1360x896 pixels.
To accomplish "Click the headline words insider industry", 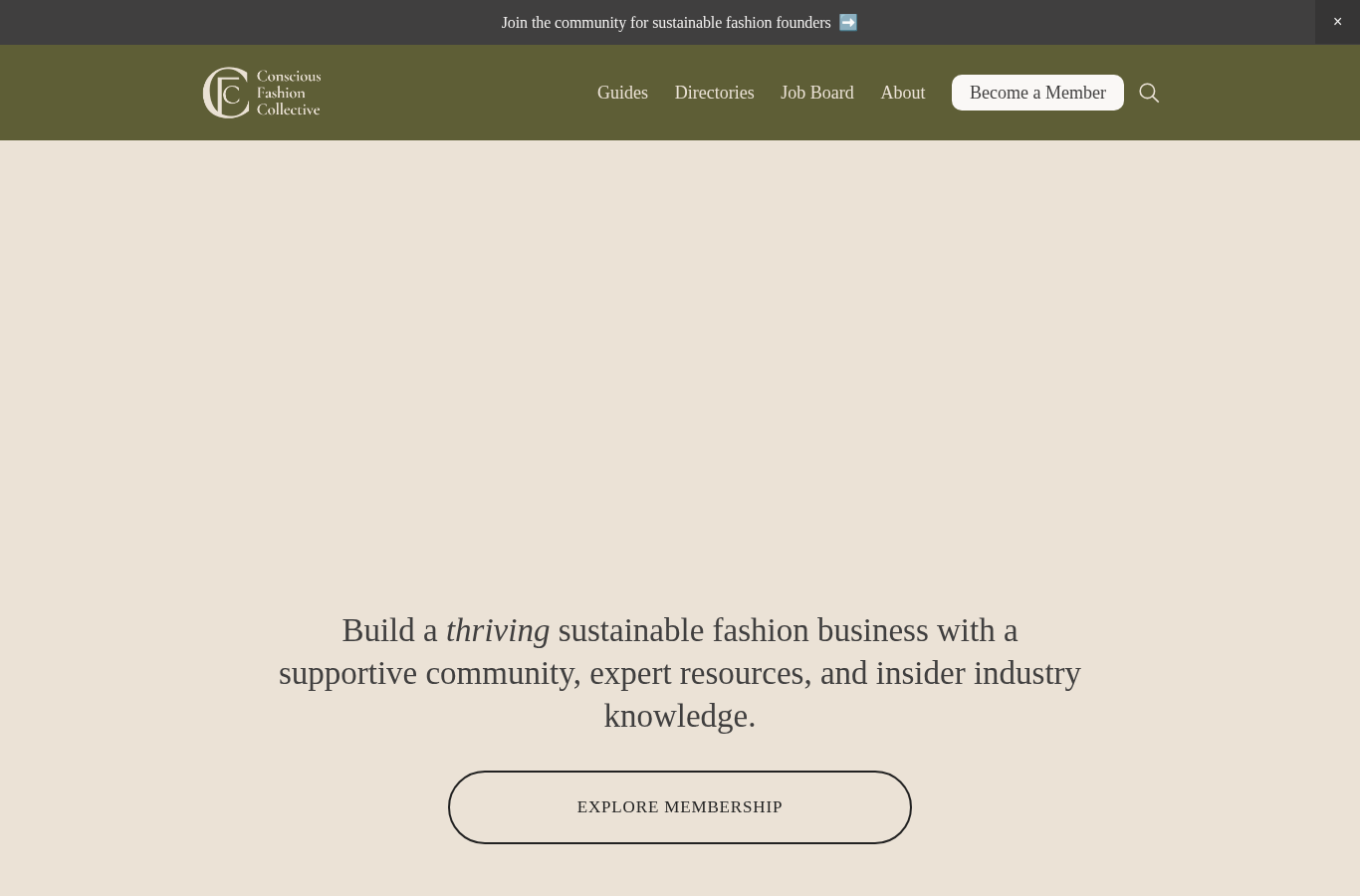I will click(978, 673).
